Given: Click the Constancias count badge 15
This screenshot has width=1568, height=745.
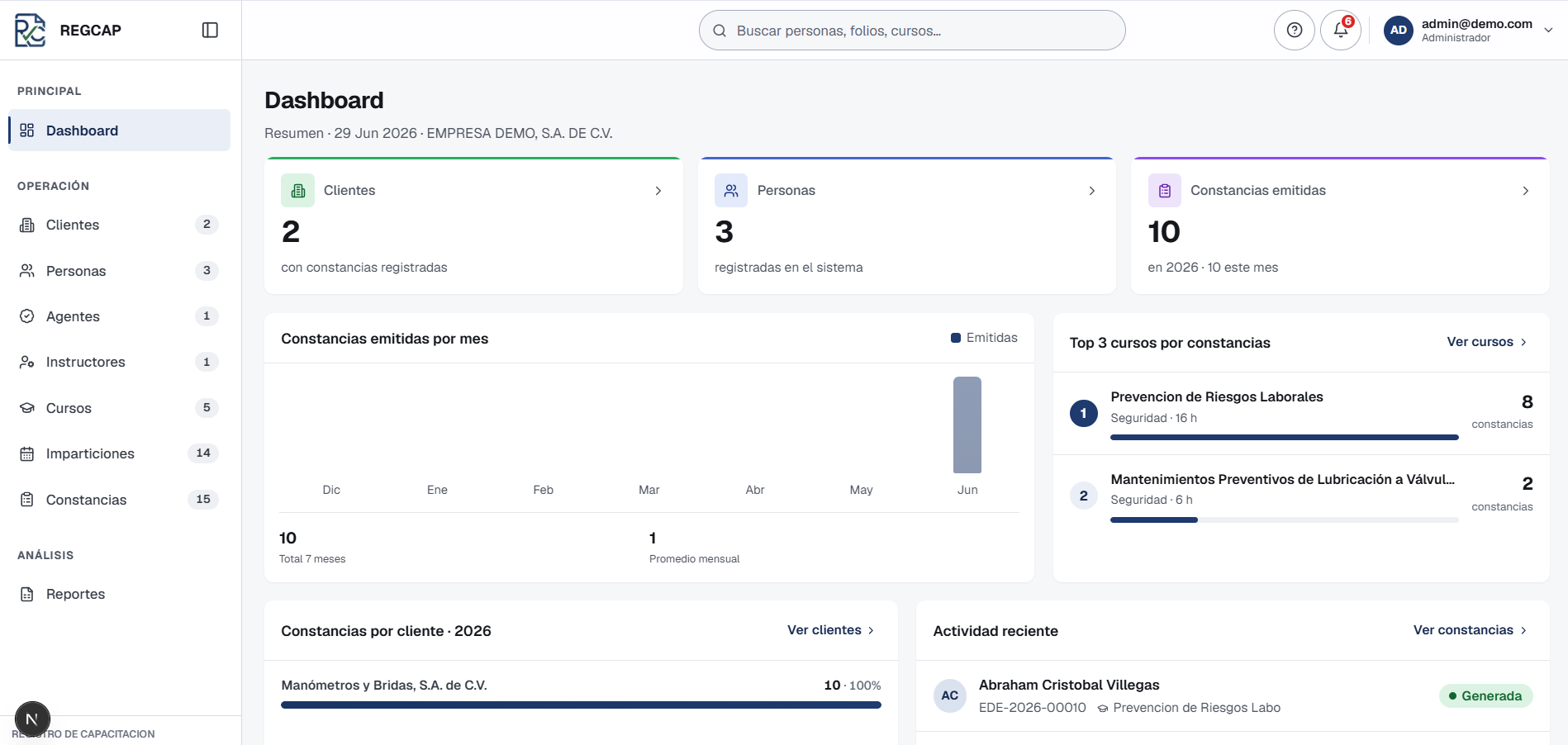Looking at the screenshot, I should click(203, 499).
